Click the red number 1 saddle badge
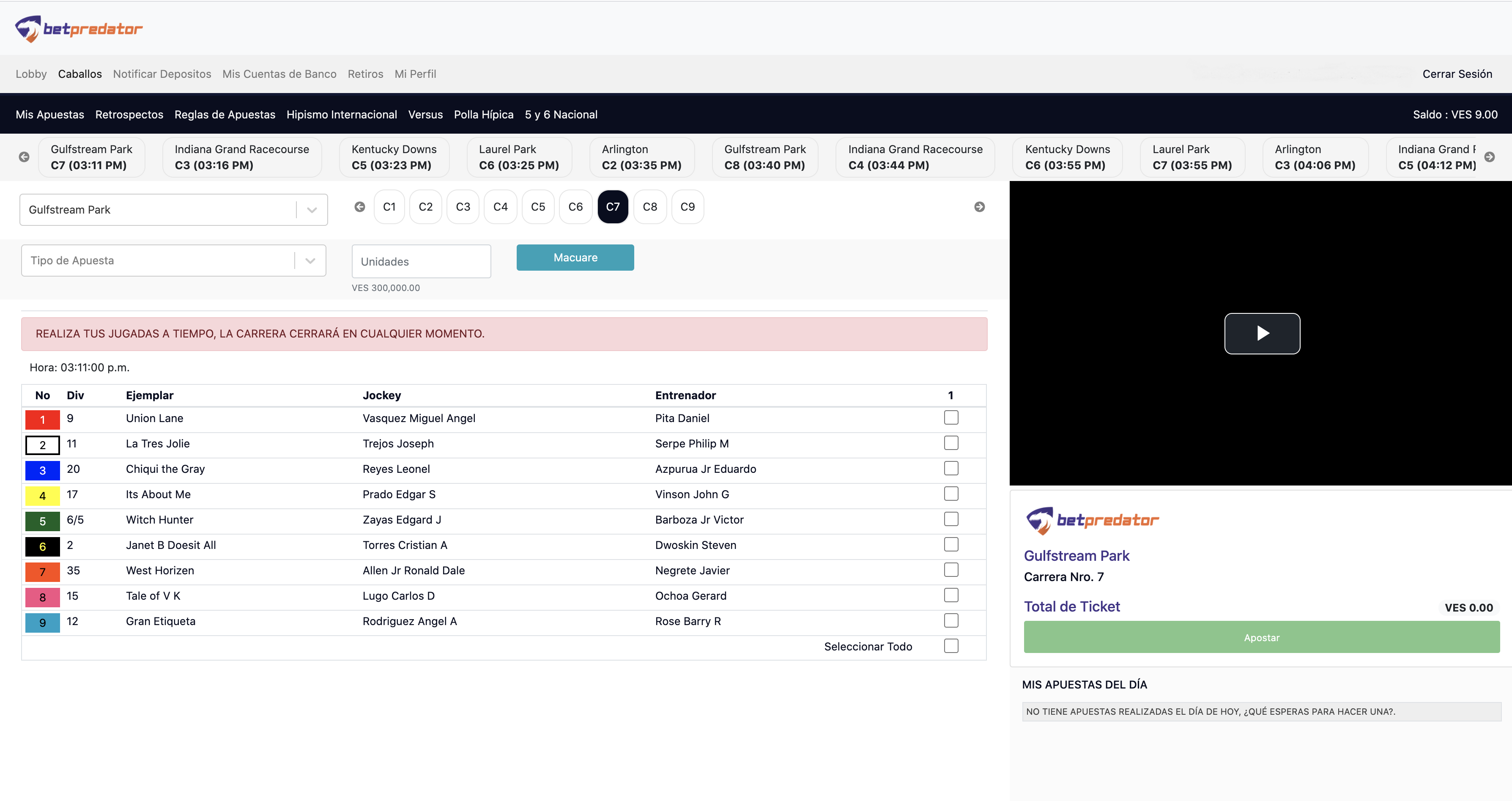This screenshot has width=1512, height=801. [42, 419]
